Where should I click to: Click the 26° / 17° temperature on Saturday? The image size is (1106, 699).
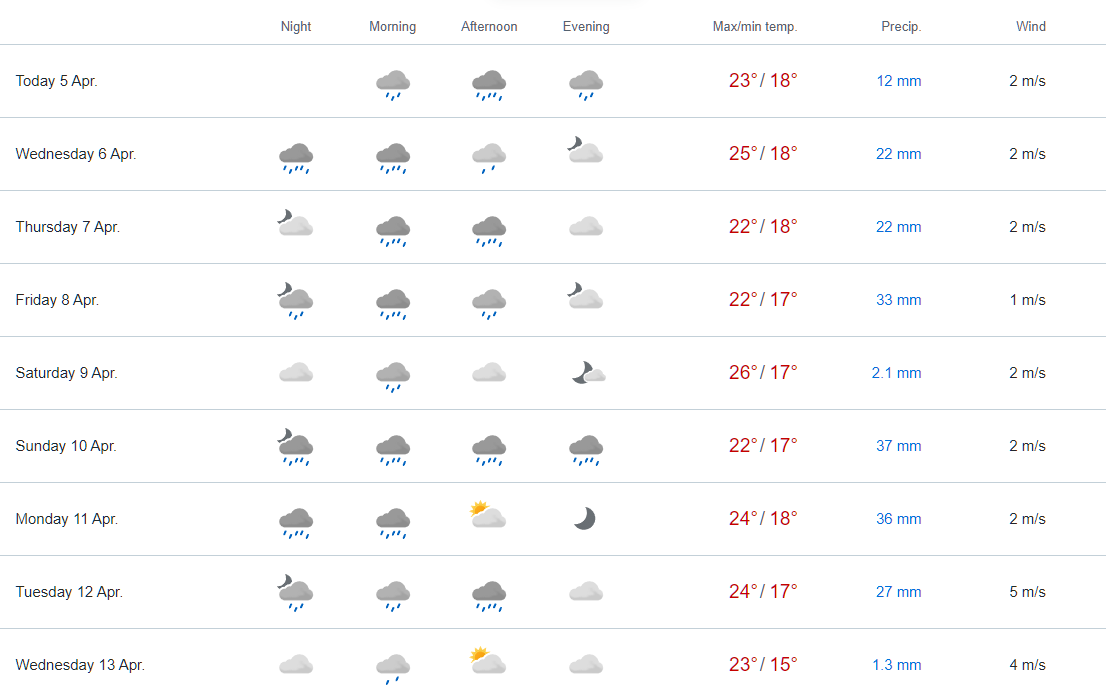coord(762,372)
